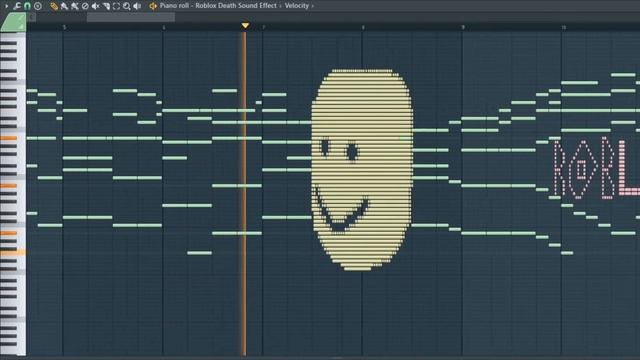Viewport: 640px width, 360px height.
Task: Click the horizontal scrollbar thumb at top
Action: pyautogui.click(x=131, y=17)
